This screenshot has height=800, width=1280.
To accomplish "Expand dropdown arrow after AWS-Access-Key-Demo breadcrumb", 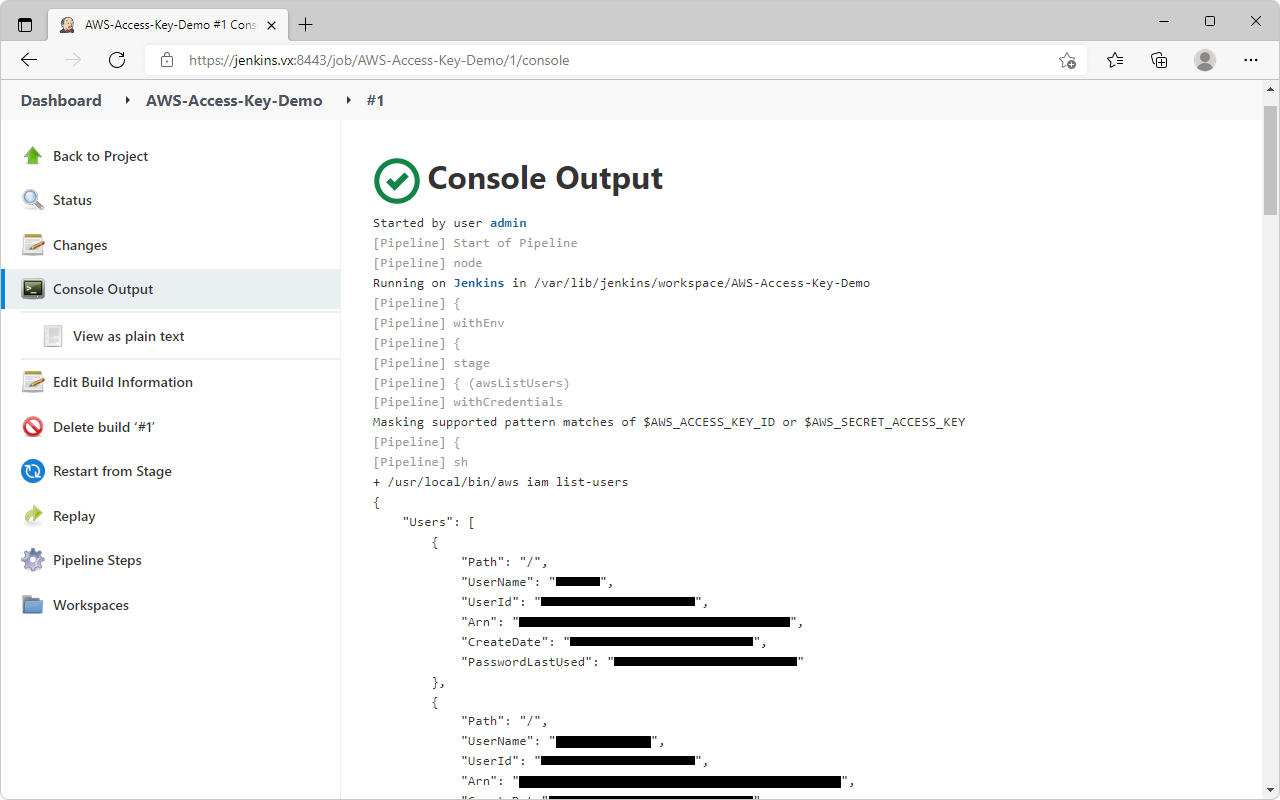I will (x=348, y=100).
